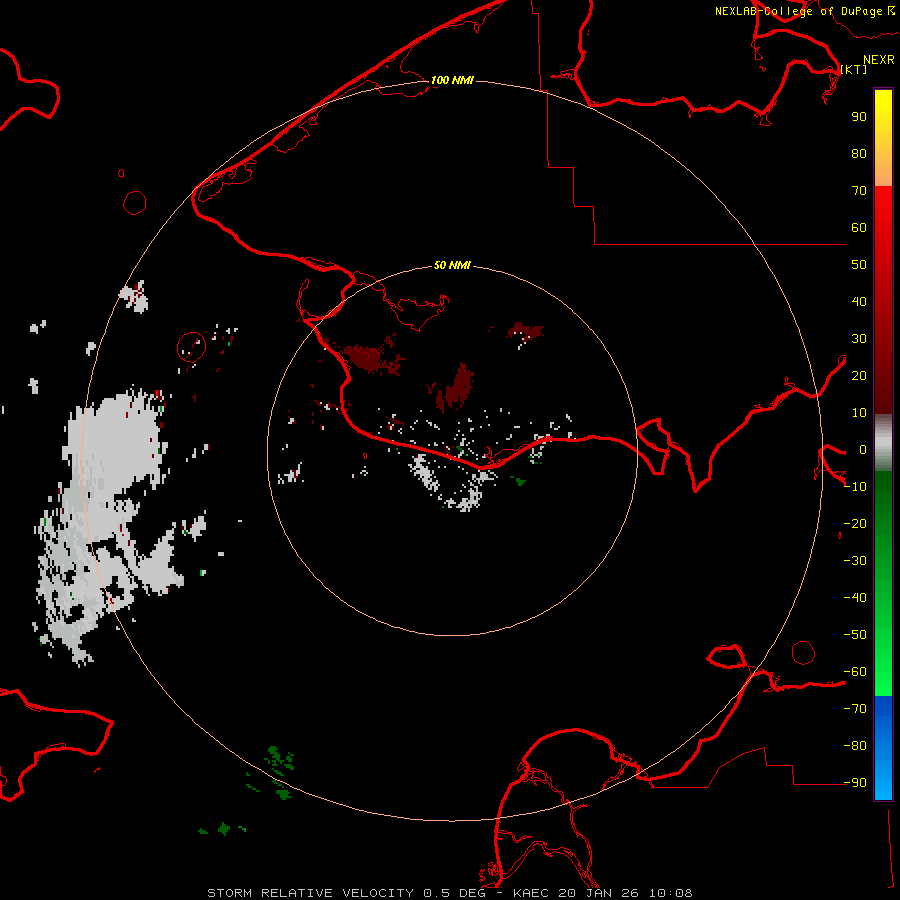Screen dimensions: 900x900
Task: Click the blue bottom segment of the color bar
Action: click(883, 748)
